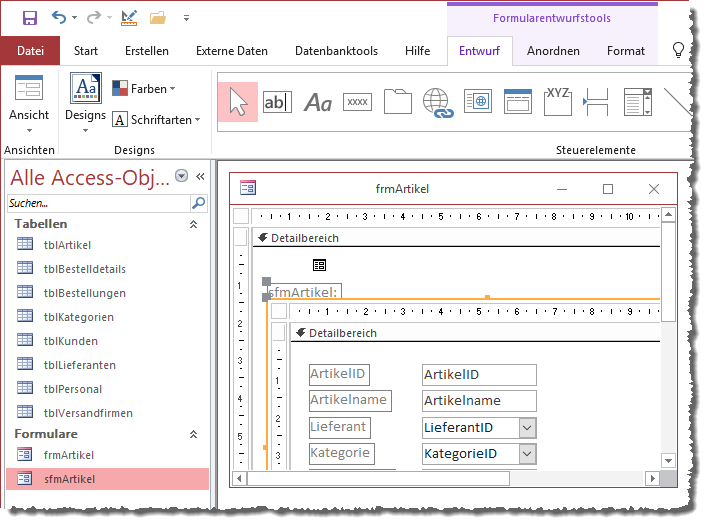Select the label (Aa) control tool
This screenshot has height=525, width=709.
(x=318, y=102)
